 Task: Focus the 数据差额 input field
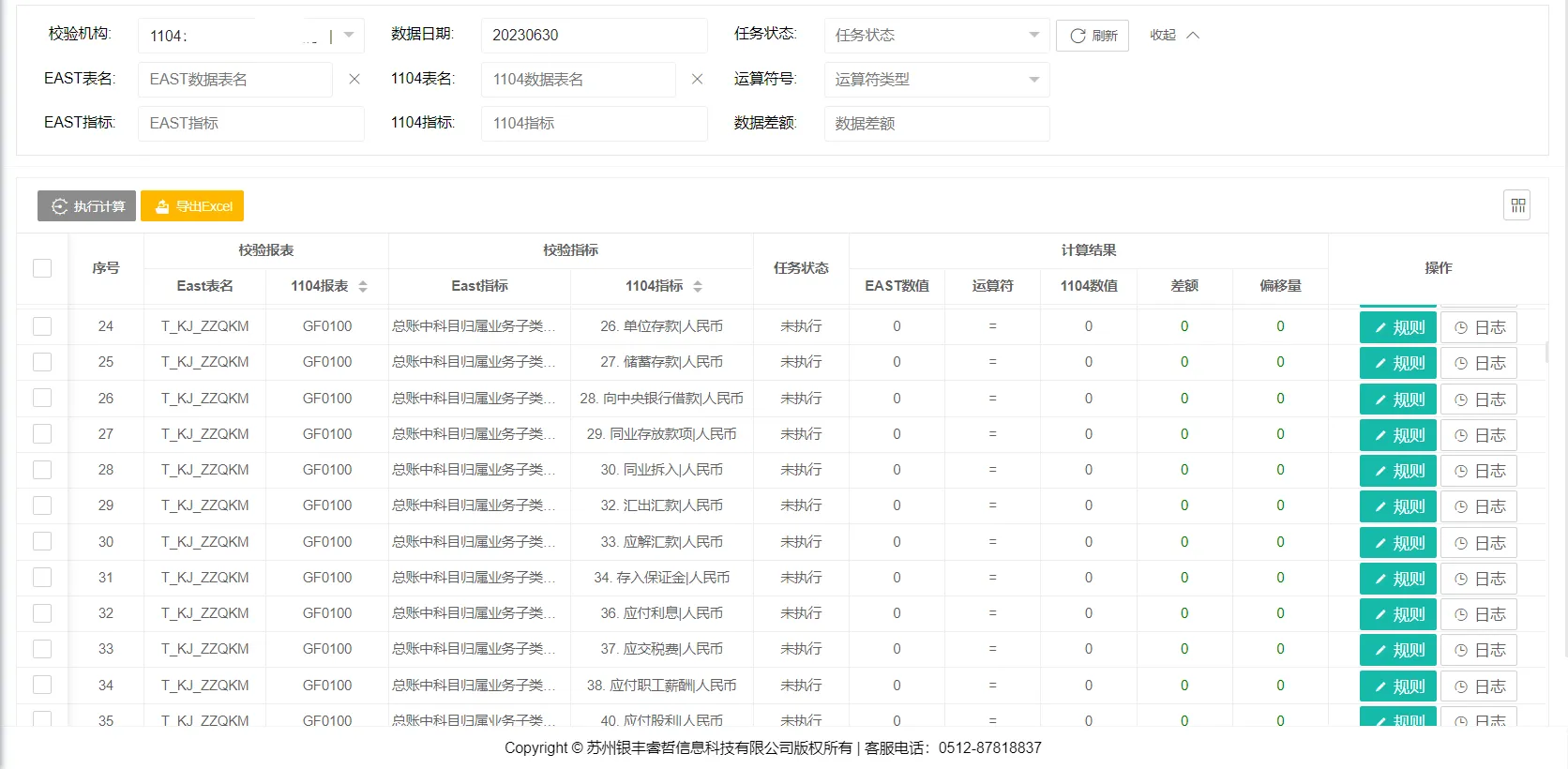(936, 124)
